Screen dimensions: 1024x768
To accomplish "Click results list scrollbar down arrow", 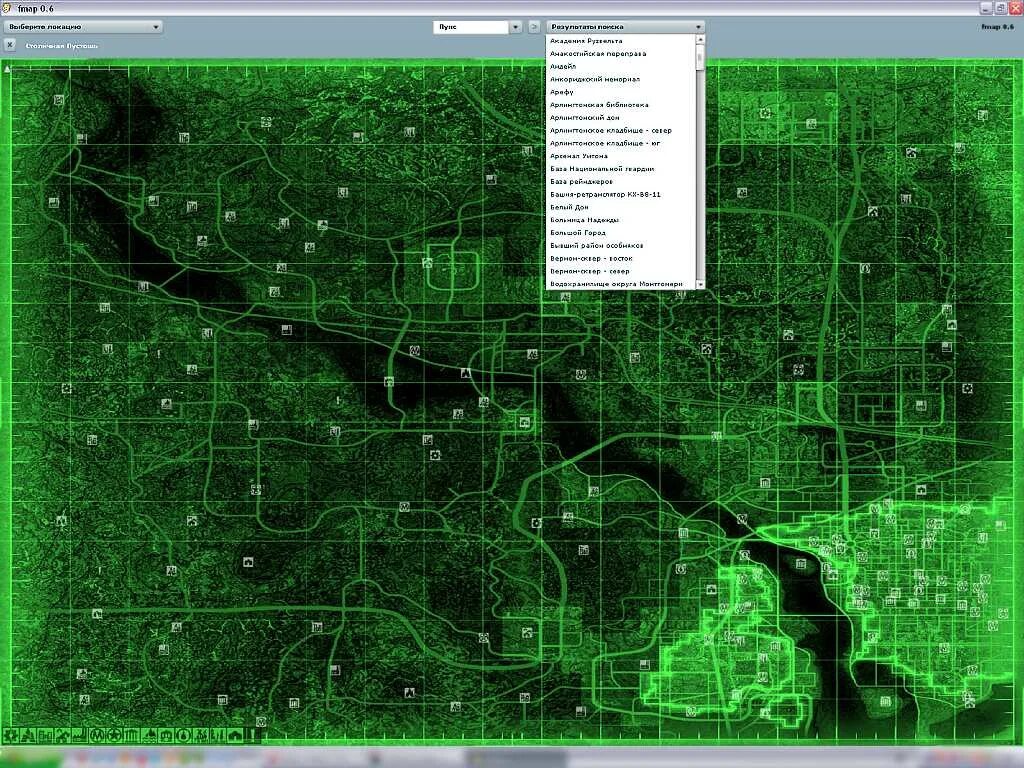I will click(x=700, y=285).
